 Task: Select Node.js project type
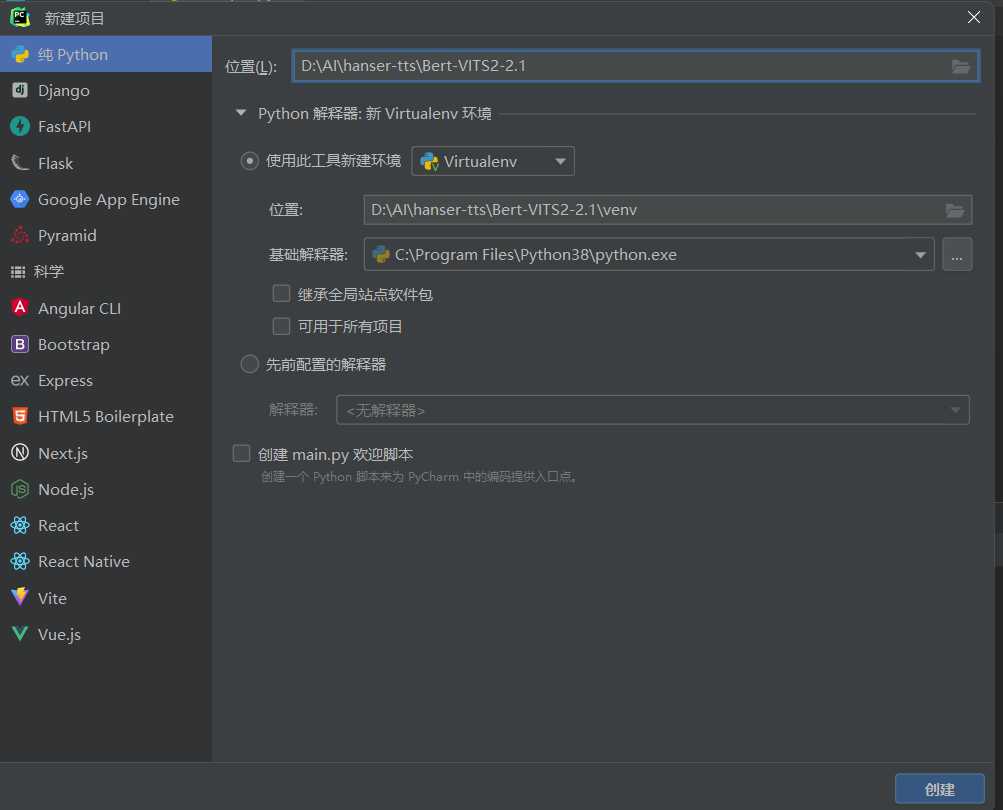[x=106, y=489]
